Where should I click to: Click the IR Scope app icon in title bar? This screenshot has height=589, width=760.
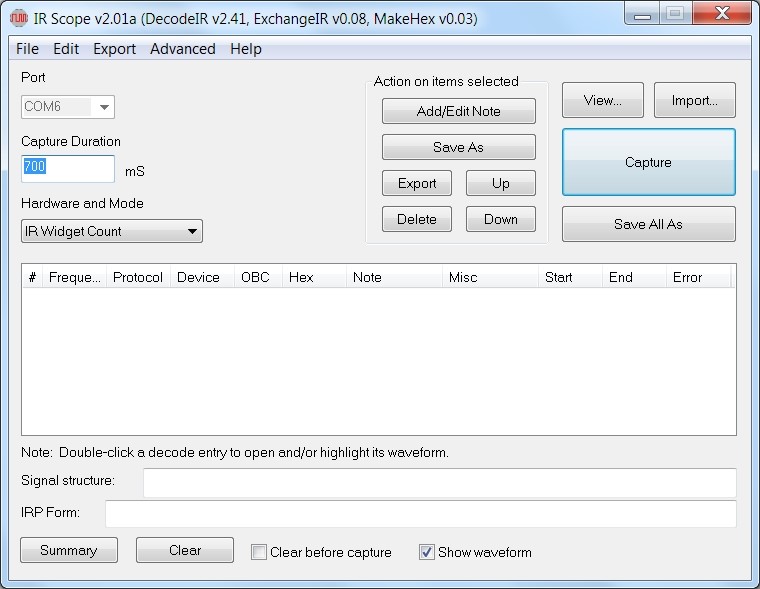pyautogui.click(x=18, y=19)
